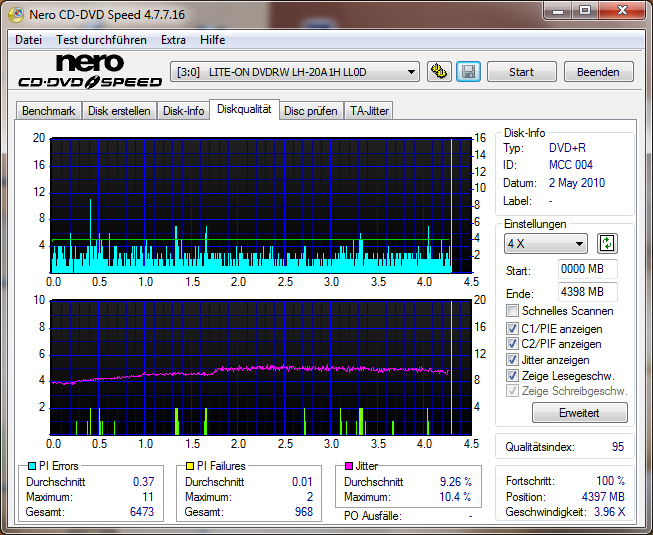653x535 pixels.
Task: Expand the 4 X speed dropdown
Action: point(546,244)
